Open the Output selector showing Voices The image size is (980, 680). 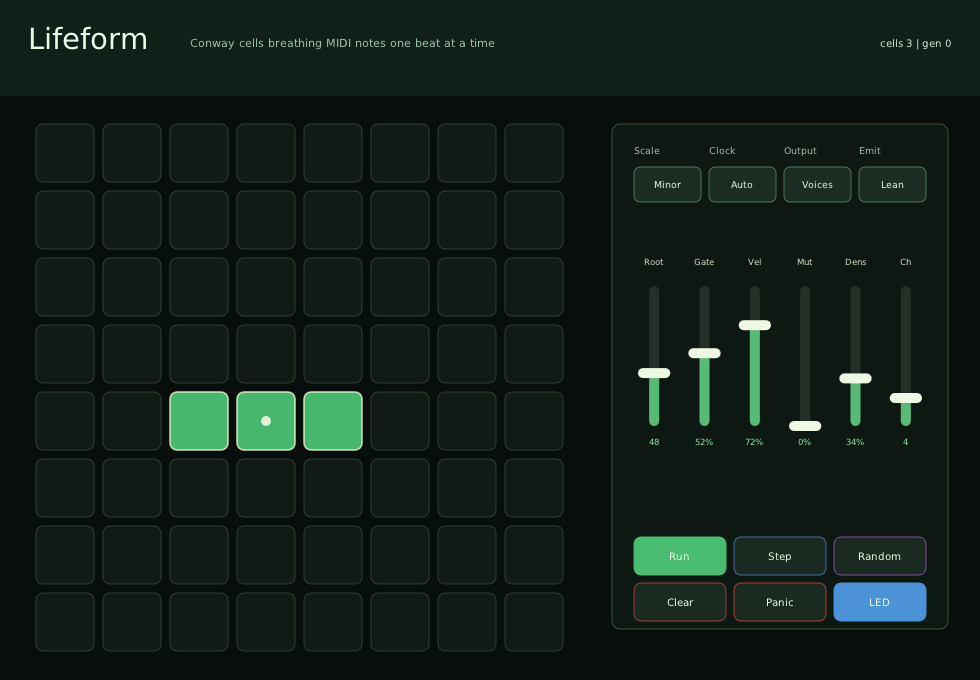(817, 184)
